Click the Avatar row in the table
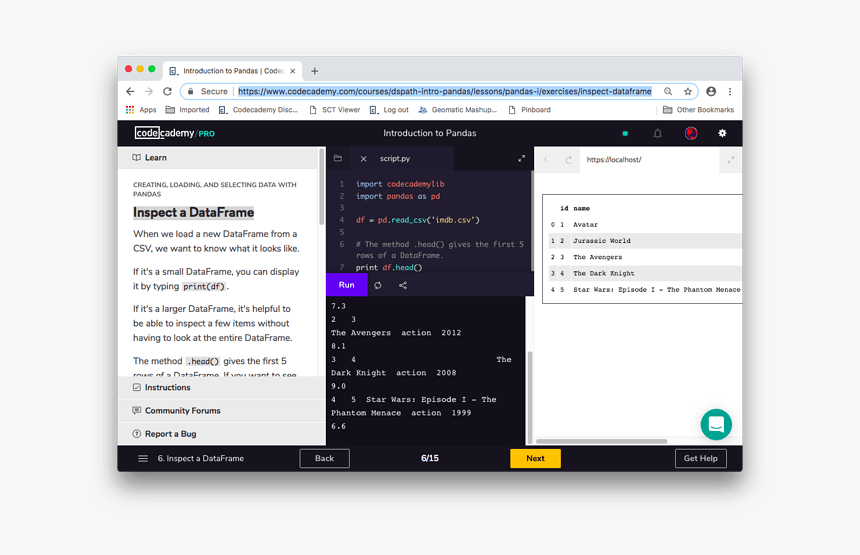Screen dimensions: 860x555 coord(645,224)
